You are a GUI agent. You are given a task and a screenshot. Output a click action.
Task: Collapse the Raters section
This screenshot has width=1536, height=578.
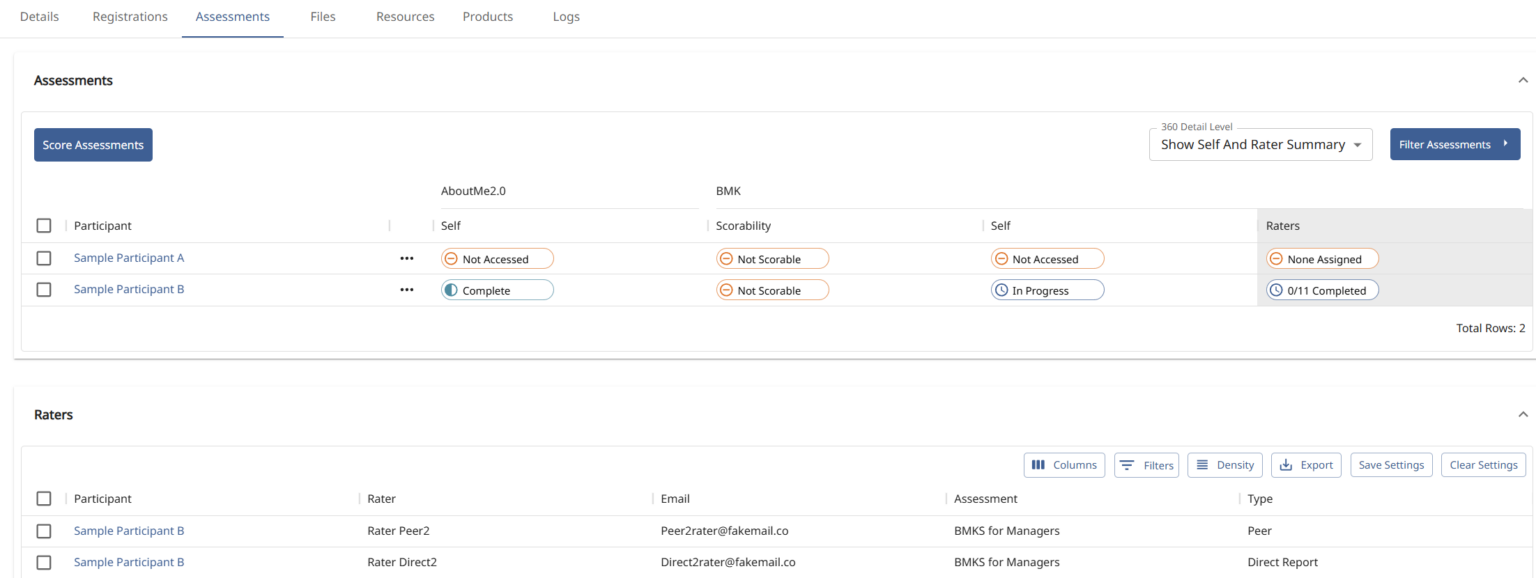[1522, 414]
